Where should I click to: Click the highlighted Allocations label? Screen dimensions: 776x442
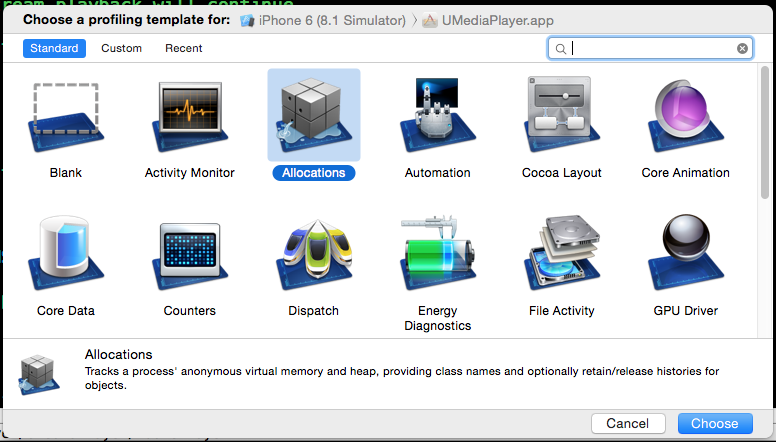(314, 173)
